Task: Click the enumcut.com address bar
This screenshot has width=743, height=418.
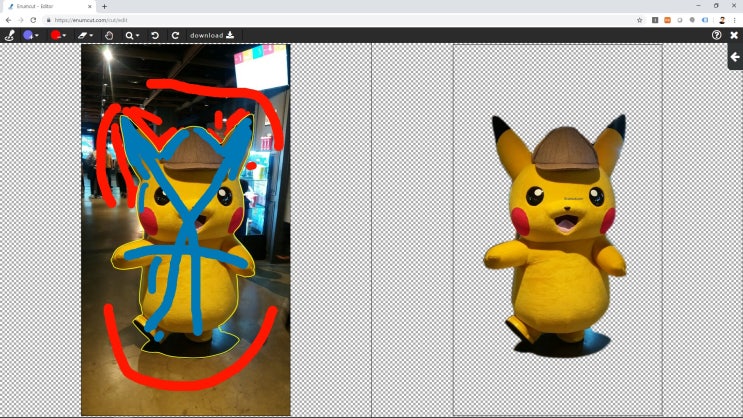Action: [x=344, y=20]
